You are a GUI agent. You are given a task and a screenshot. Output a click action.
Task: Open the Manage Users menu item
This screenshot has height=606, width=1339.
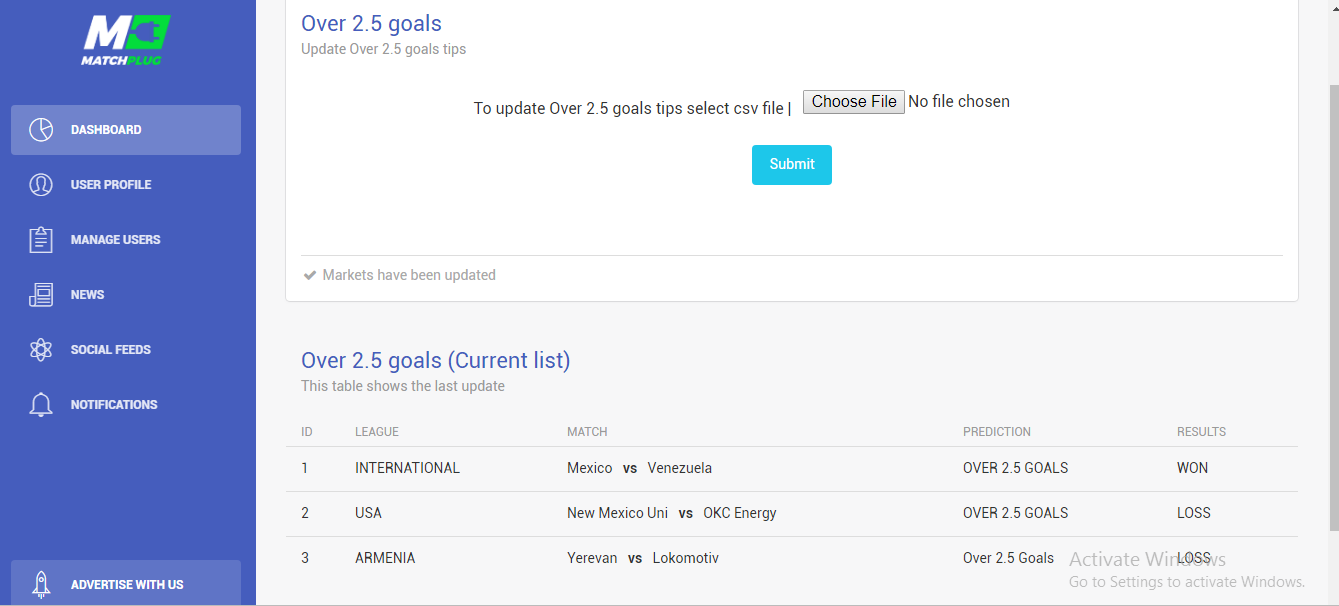click(x=126, y=240)
